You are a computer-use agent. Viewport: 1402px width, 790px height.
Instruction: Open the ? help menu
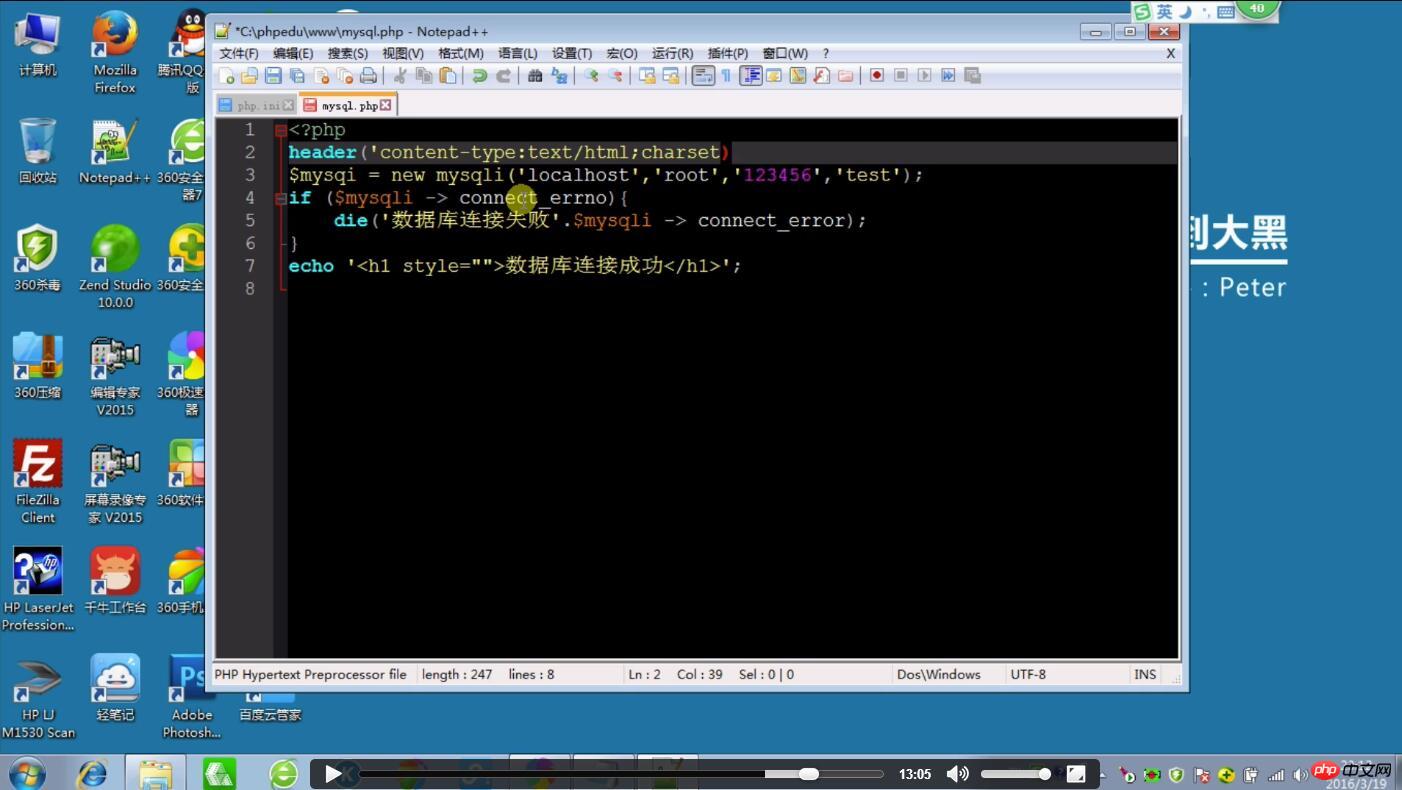tap(826, 53)
